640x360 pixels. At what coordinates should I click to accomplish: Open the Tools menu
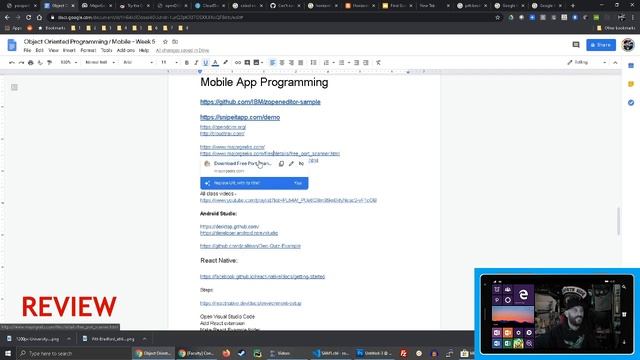click(106, 50)
